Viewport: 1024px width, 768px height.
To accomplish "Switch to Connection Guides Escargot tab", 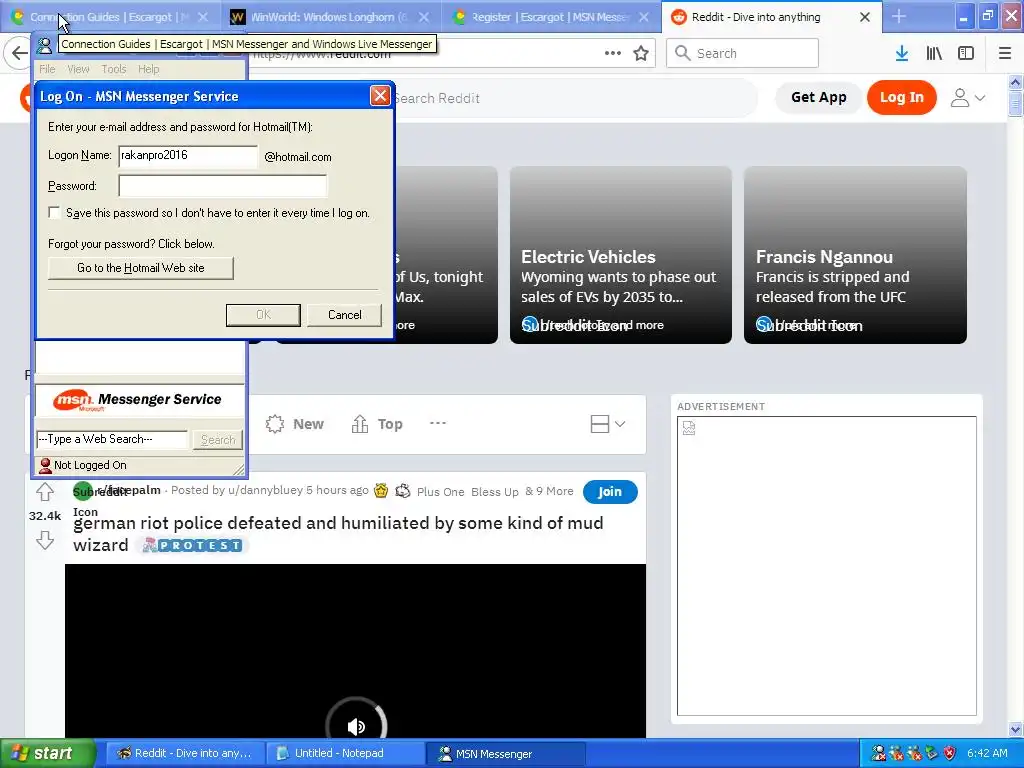I will [x=108, y=17].
